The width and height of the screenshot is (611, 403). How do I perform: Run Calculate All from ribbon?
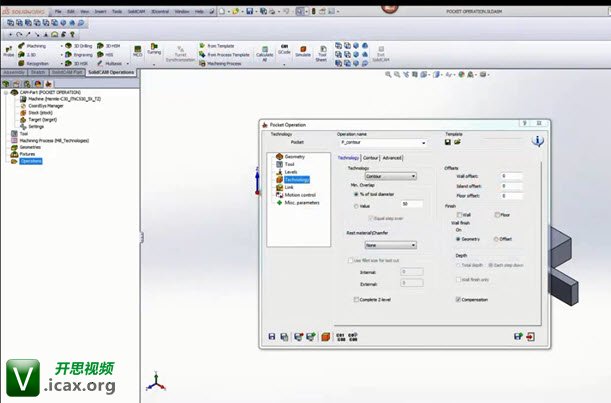point(265,54)
